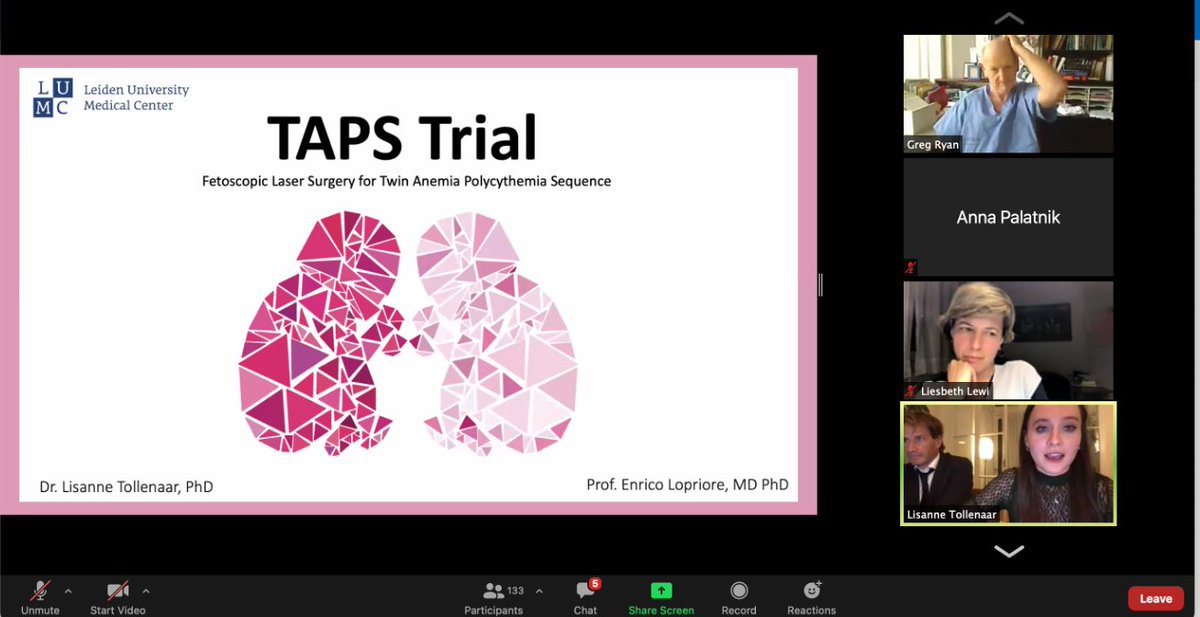Click the participant count '133'

(x=515, y=590)
